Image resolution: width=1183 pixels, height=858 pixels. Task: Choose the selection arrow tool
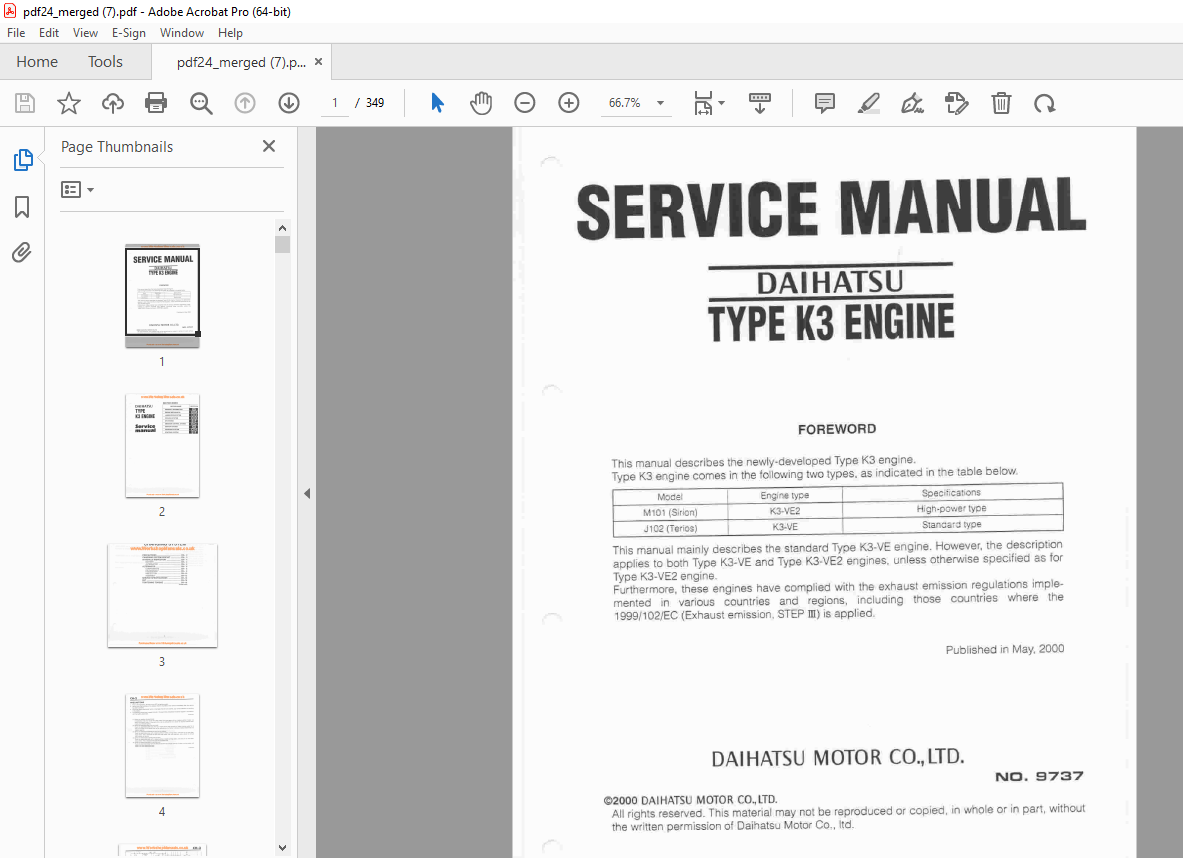click(x=437, y=103)
